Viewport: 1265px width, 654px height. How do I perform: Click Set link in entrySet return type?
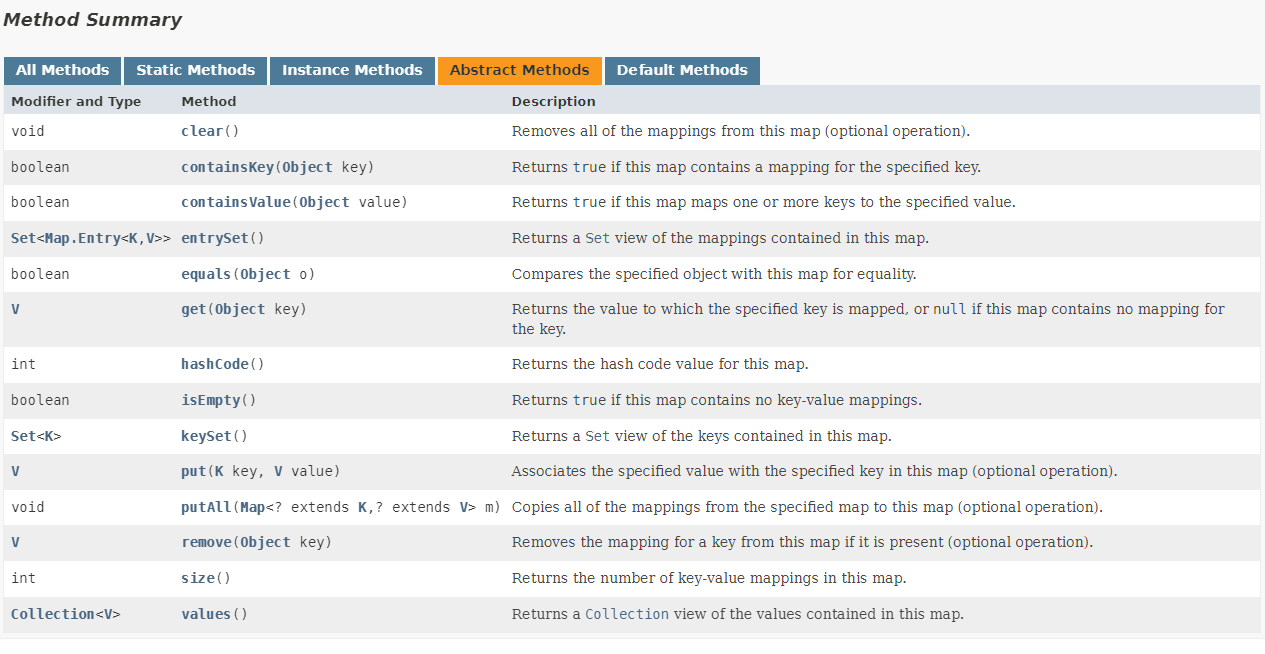coord(23,238)
